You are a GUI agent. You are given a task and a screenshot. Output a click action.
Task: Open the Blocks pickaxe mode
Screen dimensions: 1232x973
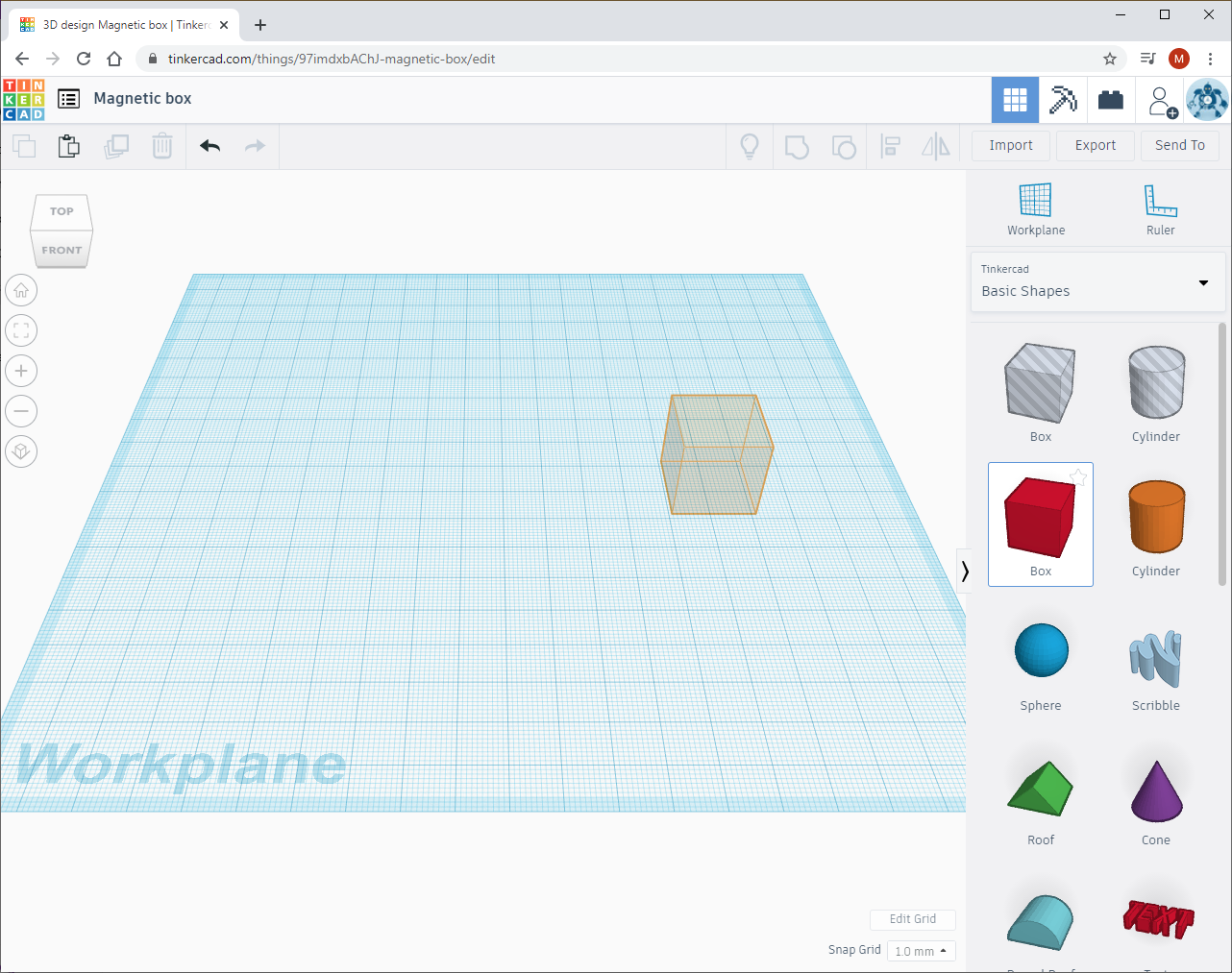[1063, 100]
